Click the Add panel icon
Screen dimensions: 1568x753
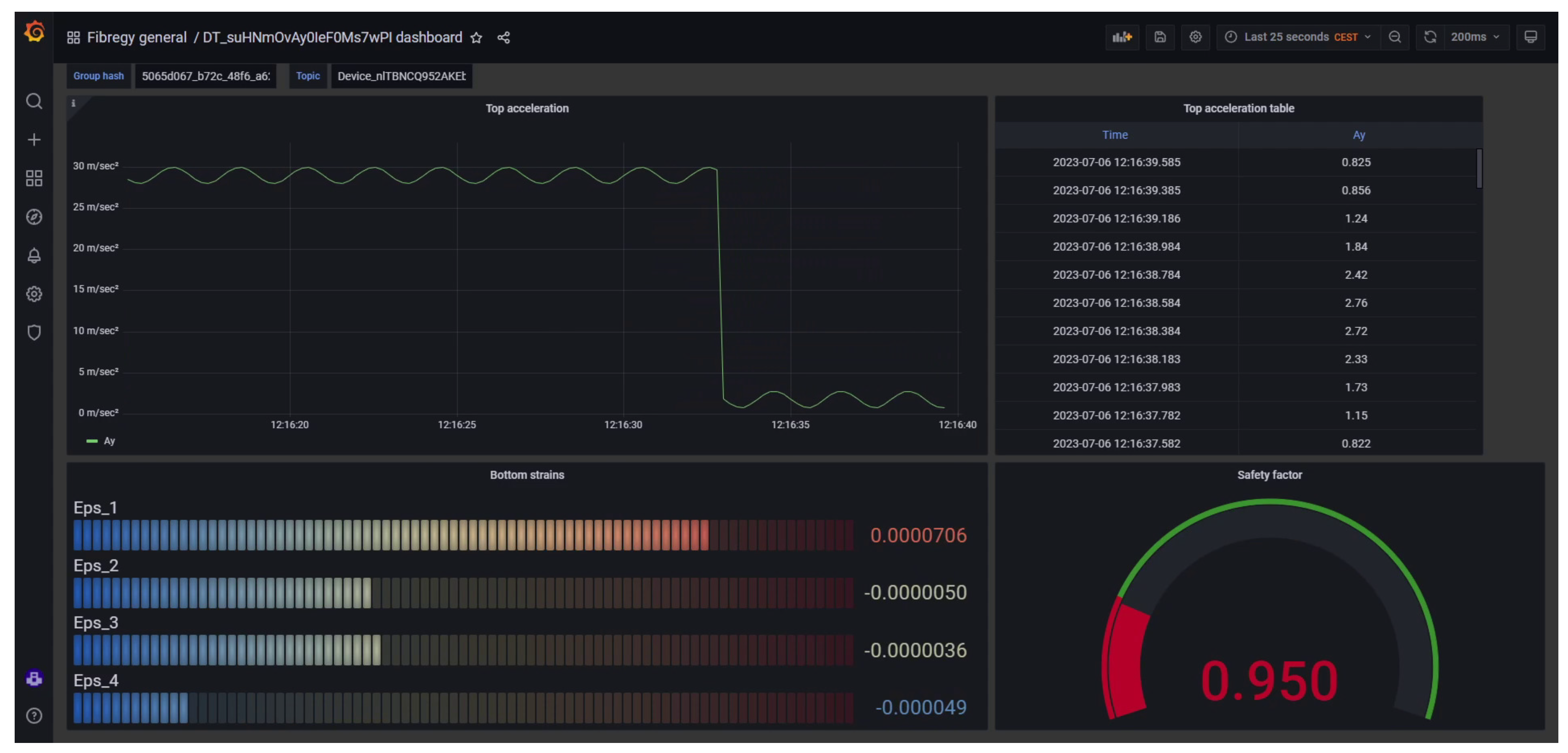[1121, 37]
